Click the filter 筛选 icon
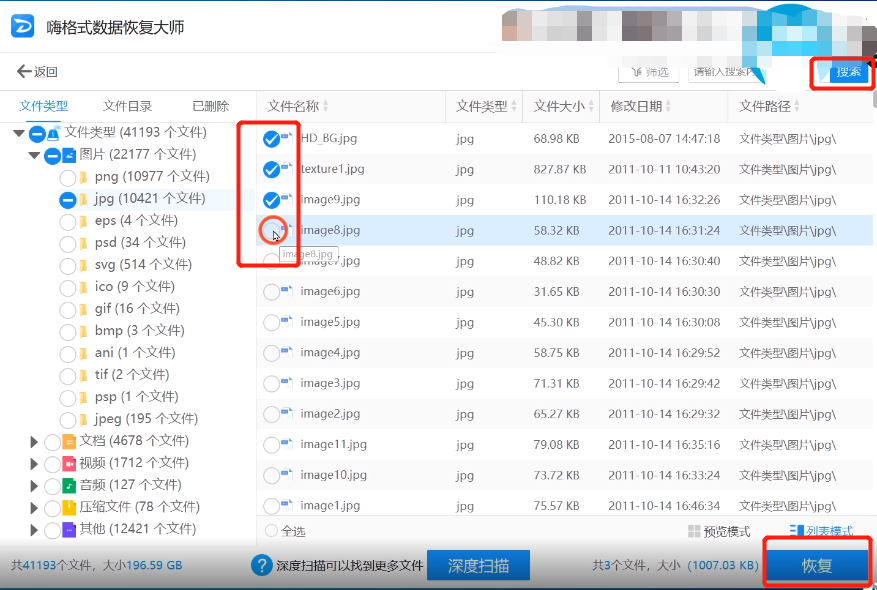Screen dimensions: 877x590 point(638,70)
